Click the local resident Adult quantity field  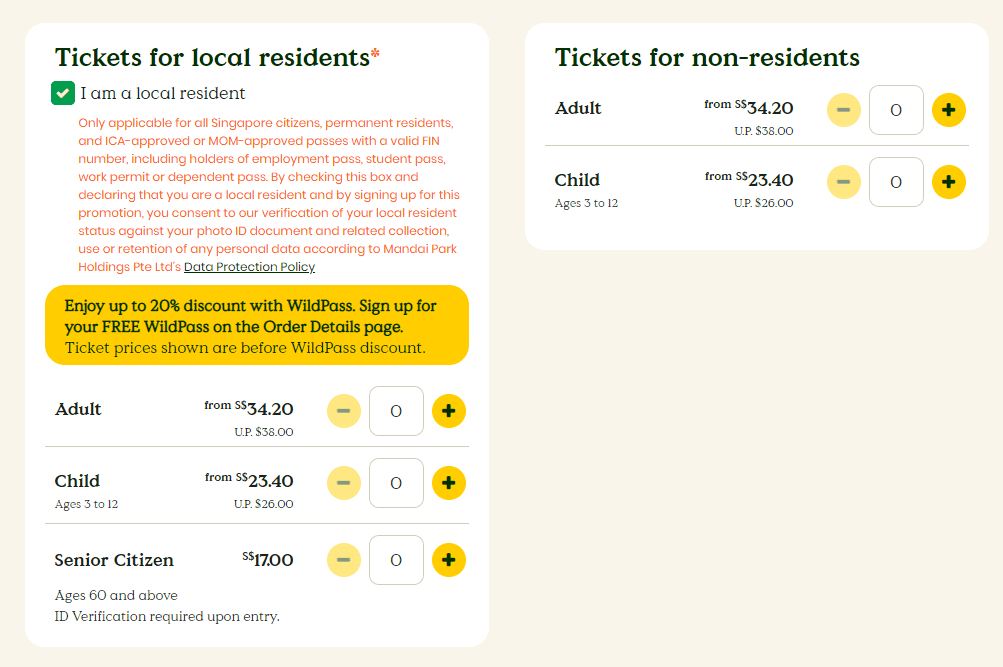[x=396, y=411]
